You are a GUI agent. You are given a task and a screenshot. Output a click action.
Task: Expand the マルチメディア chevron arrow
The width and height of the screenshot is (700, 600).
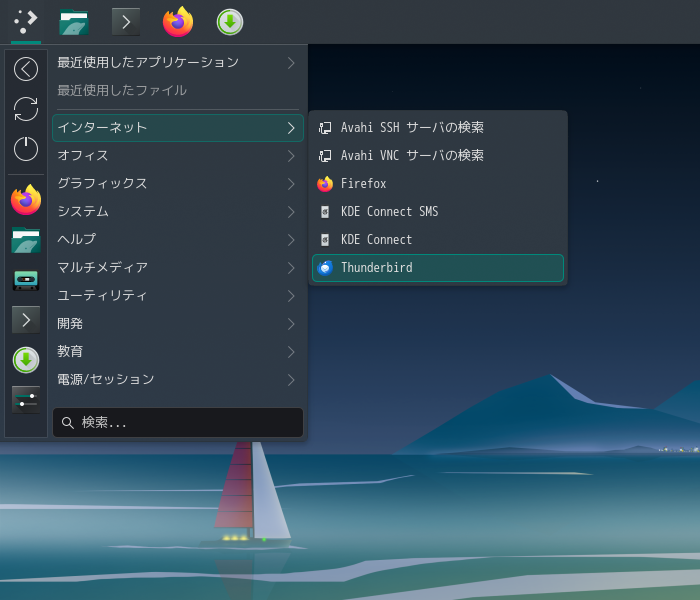click(291, 268)
